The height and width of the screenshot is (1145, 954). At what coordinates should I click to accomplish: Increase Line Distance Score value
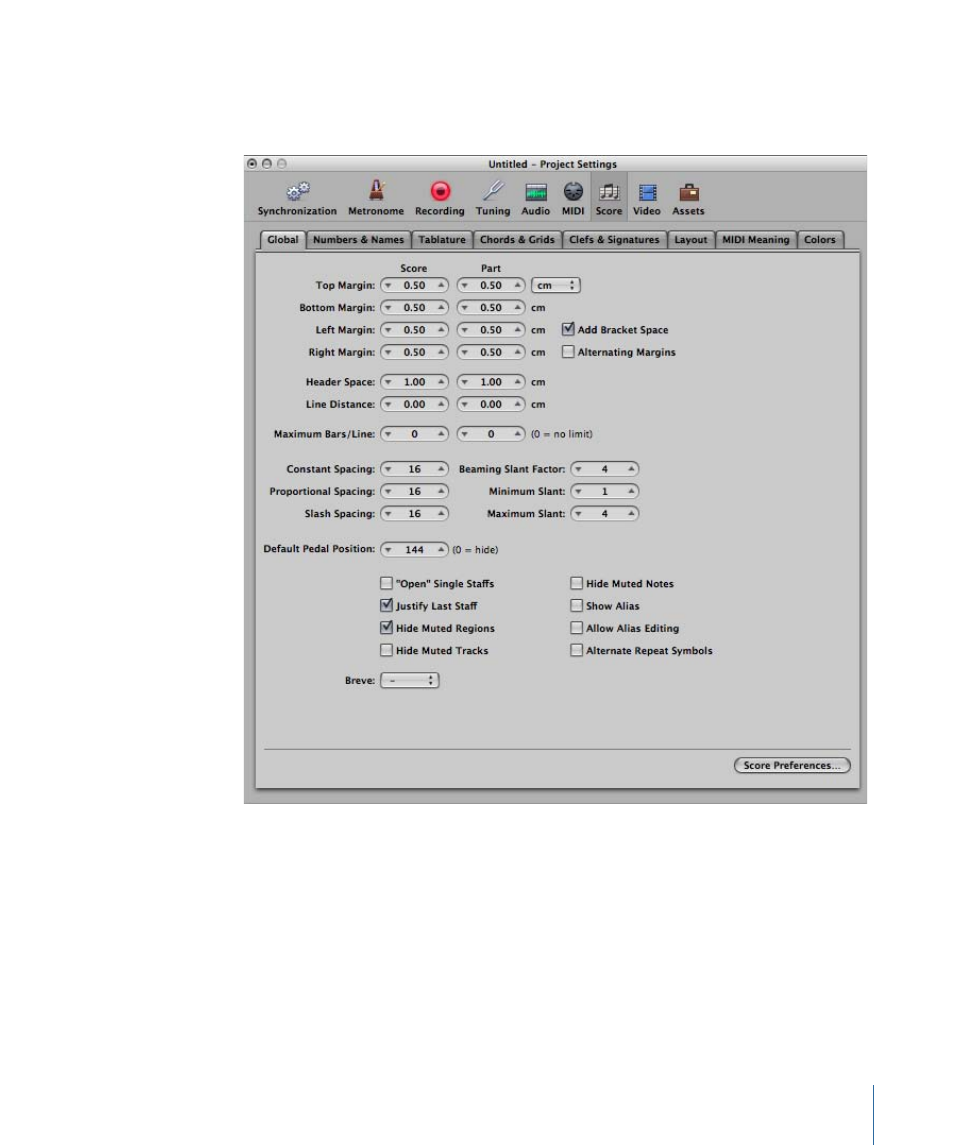click(441, 404)
